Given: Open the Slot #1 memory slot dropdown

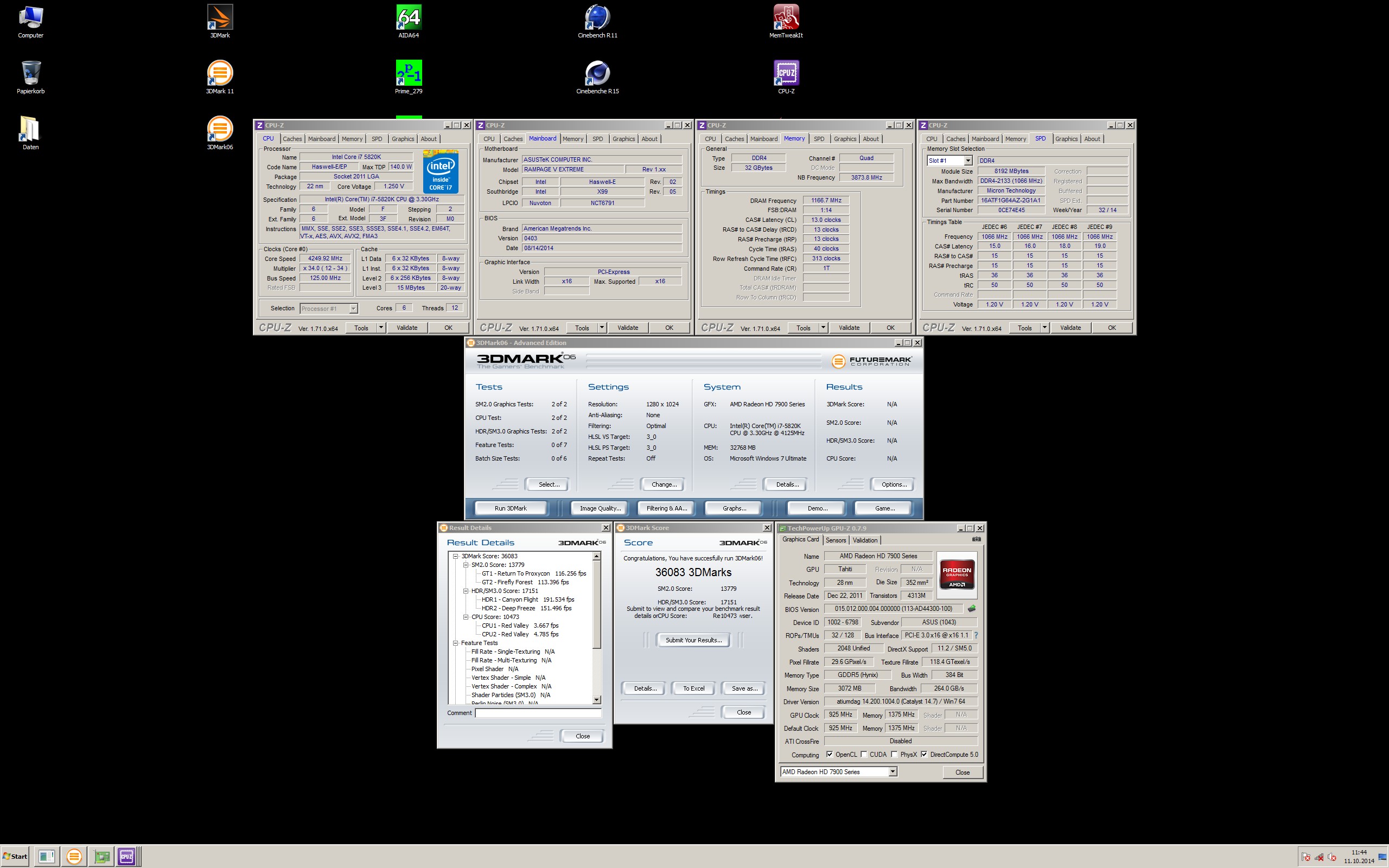Looking at the screenshot, I should (969, 161).
